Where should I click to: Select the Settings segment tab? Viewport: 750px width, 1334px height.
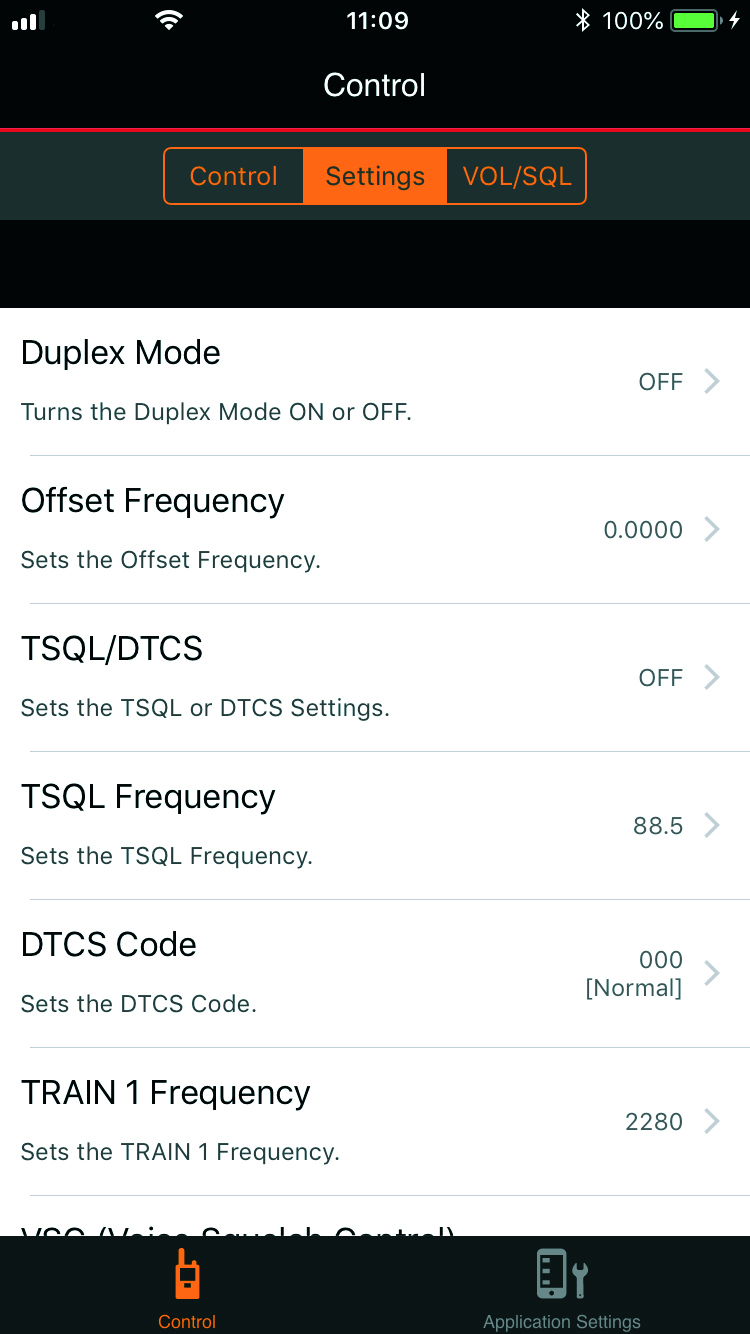375,176
